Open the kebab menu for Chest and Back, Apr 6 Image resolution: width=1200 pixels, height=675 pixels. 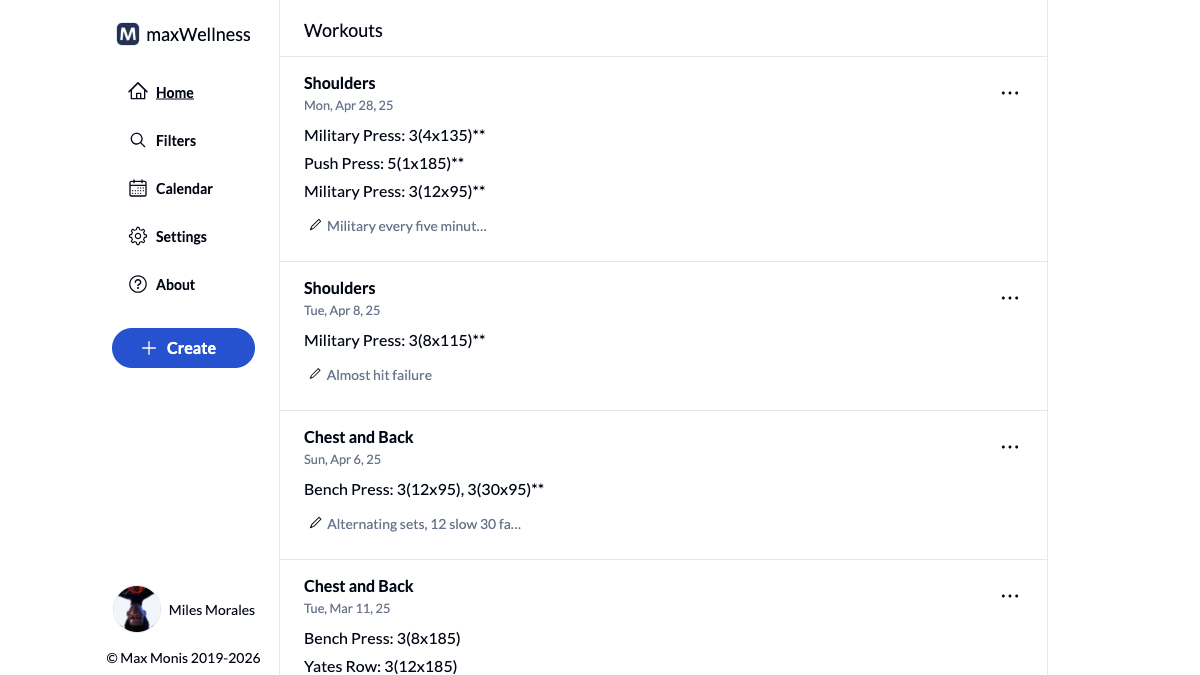click(x=1009, y=446)
